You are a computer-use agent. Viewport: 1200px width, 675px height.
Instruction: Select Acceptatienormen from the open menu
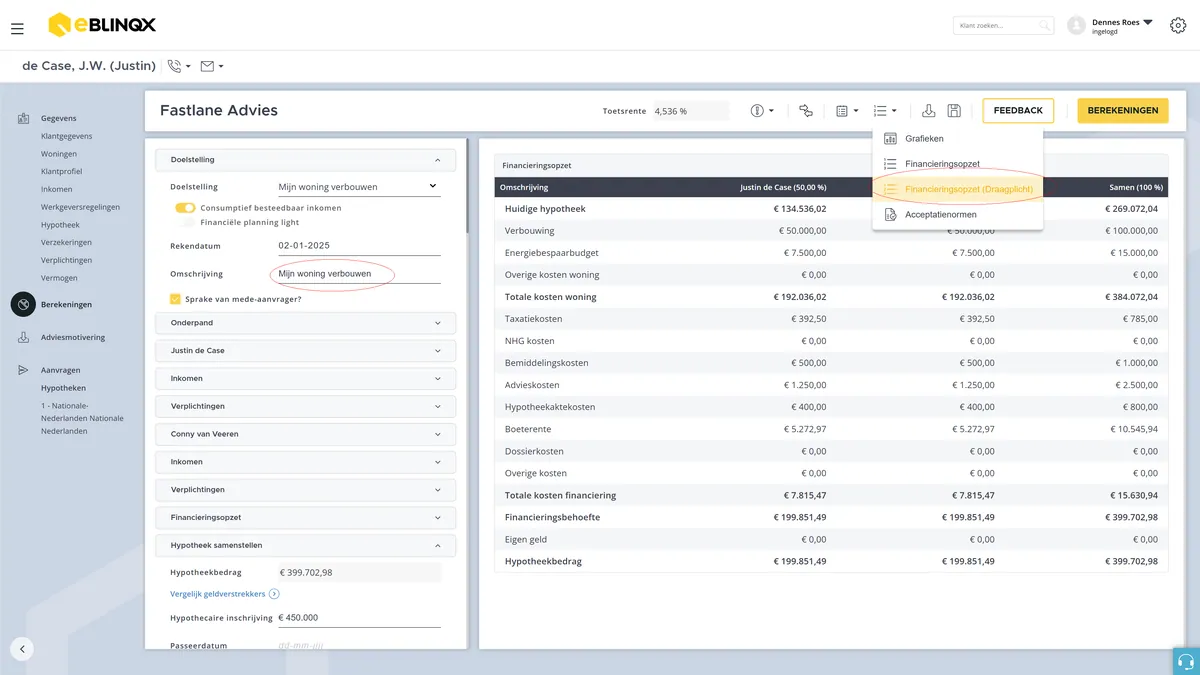tap(957, 215)
